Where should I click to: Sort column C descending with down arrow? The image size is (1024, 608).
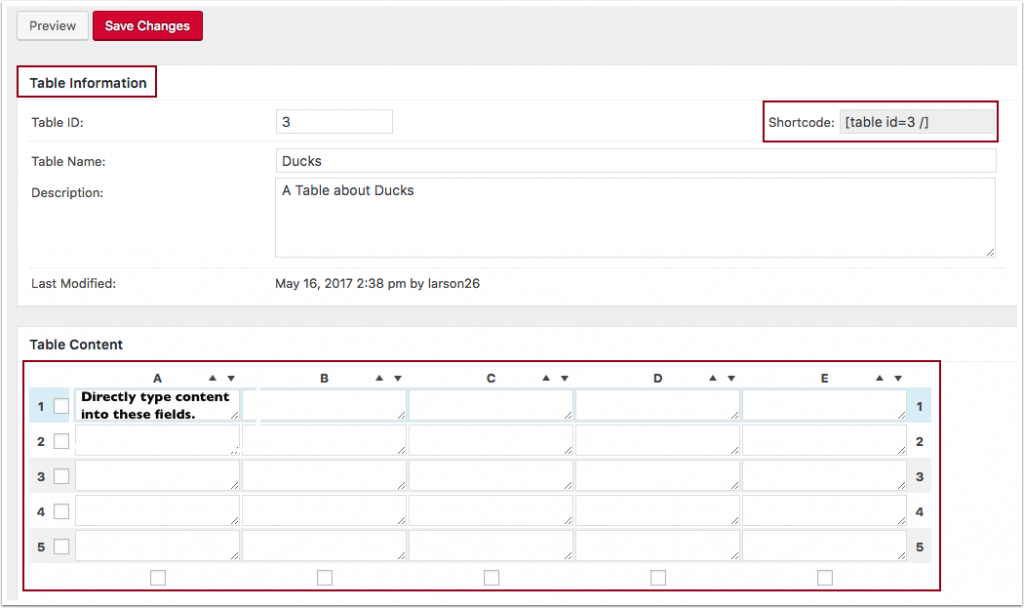pyautogui.click(x=565, y=378)
